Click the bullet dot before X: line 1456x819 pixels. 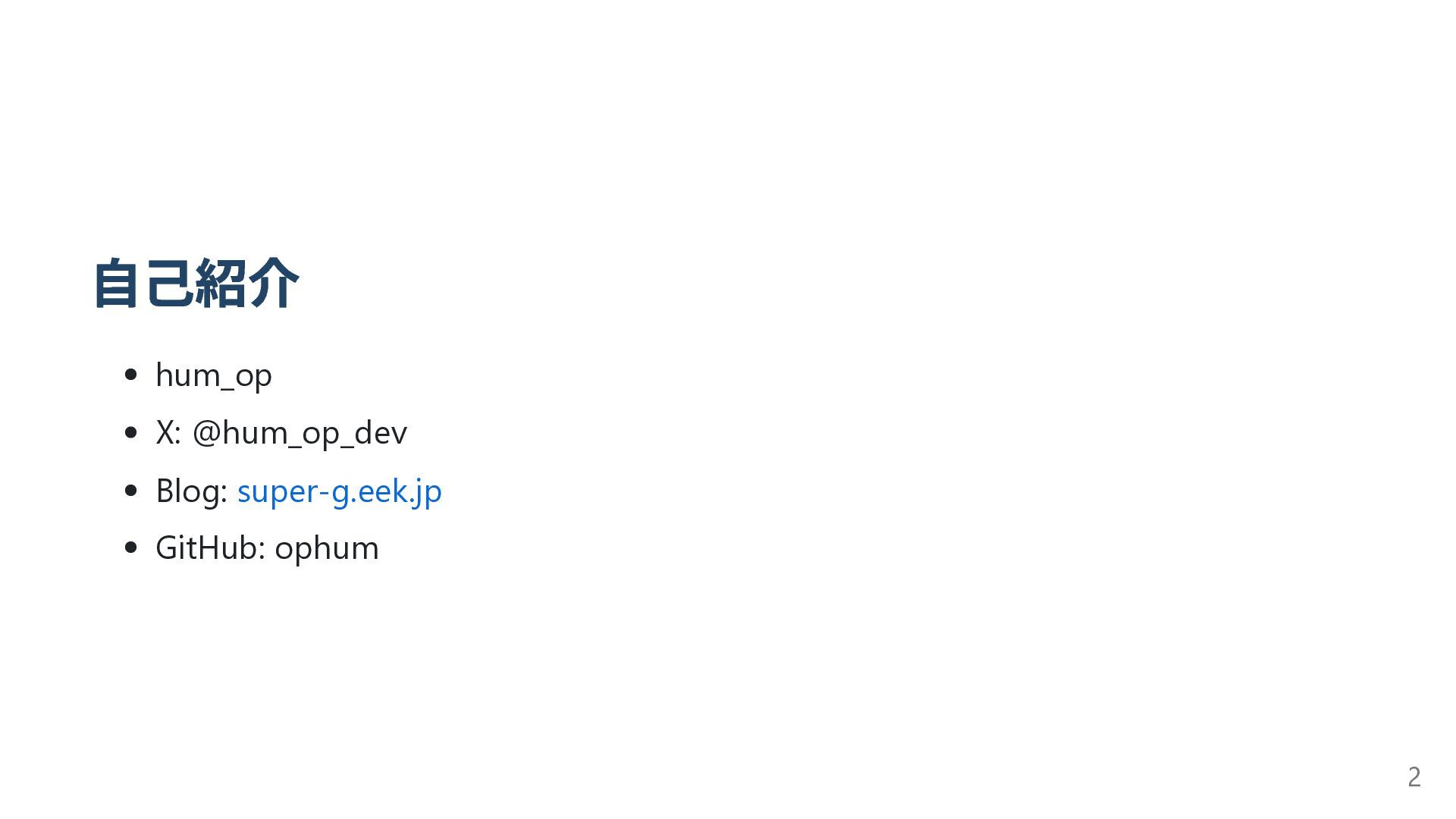coord(130,432)
